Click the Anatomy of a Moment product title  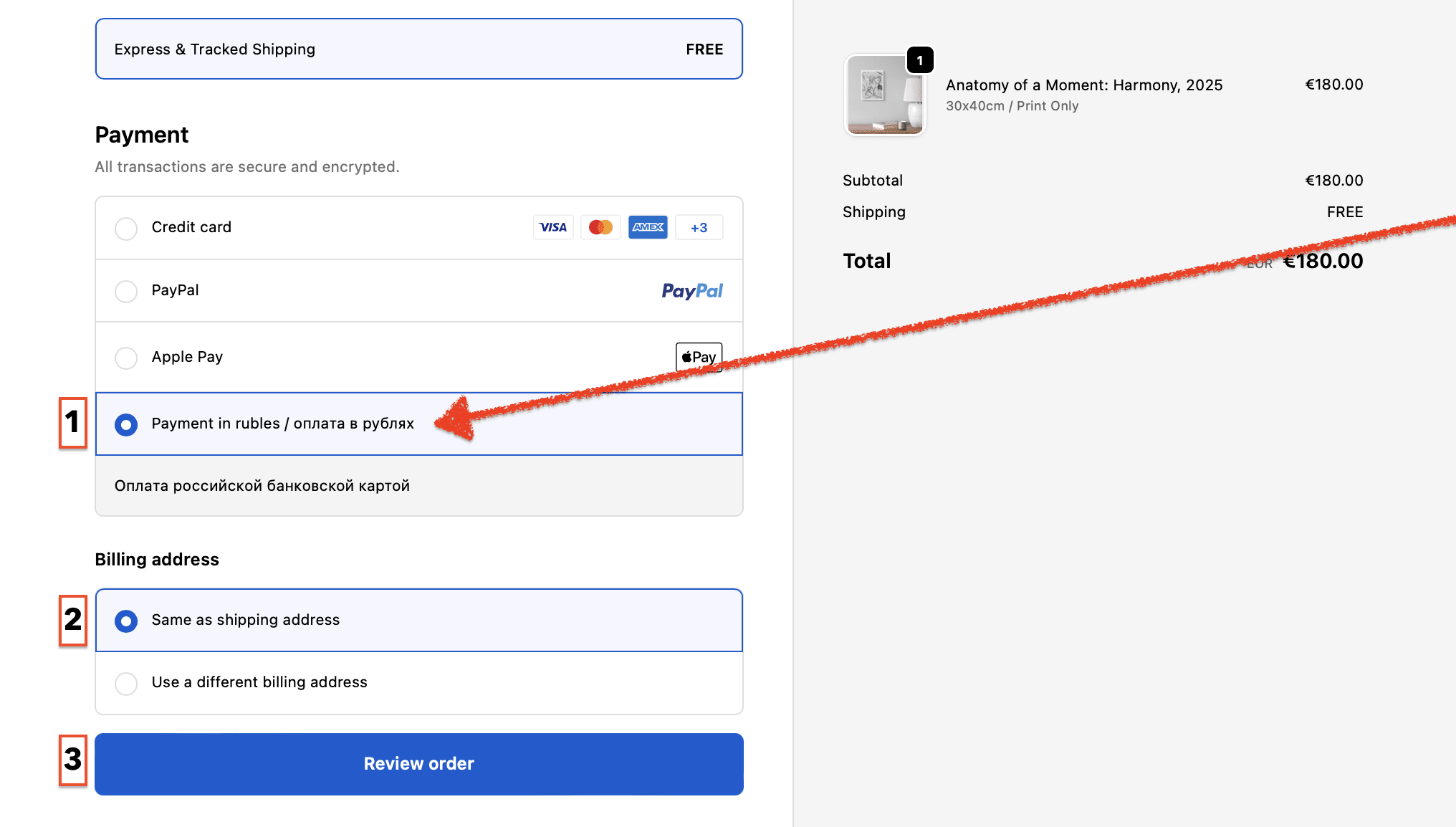(x=1083, y=85)
